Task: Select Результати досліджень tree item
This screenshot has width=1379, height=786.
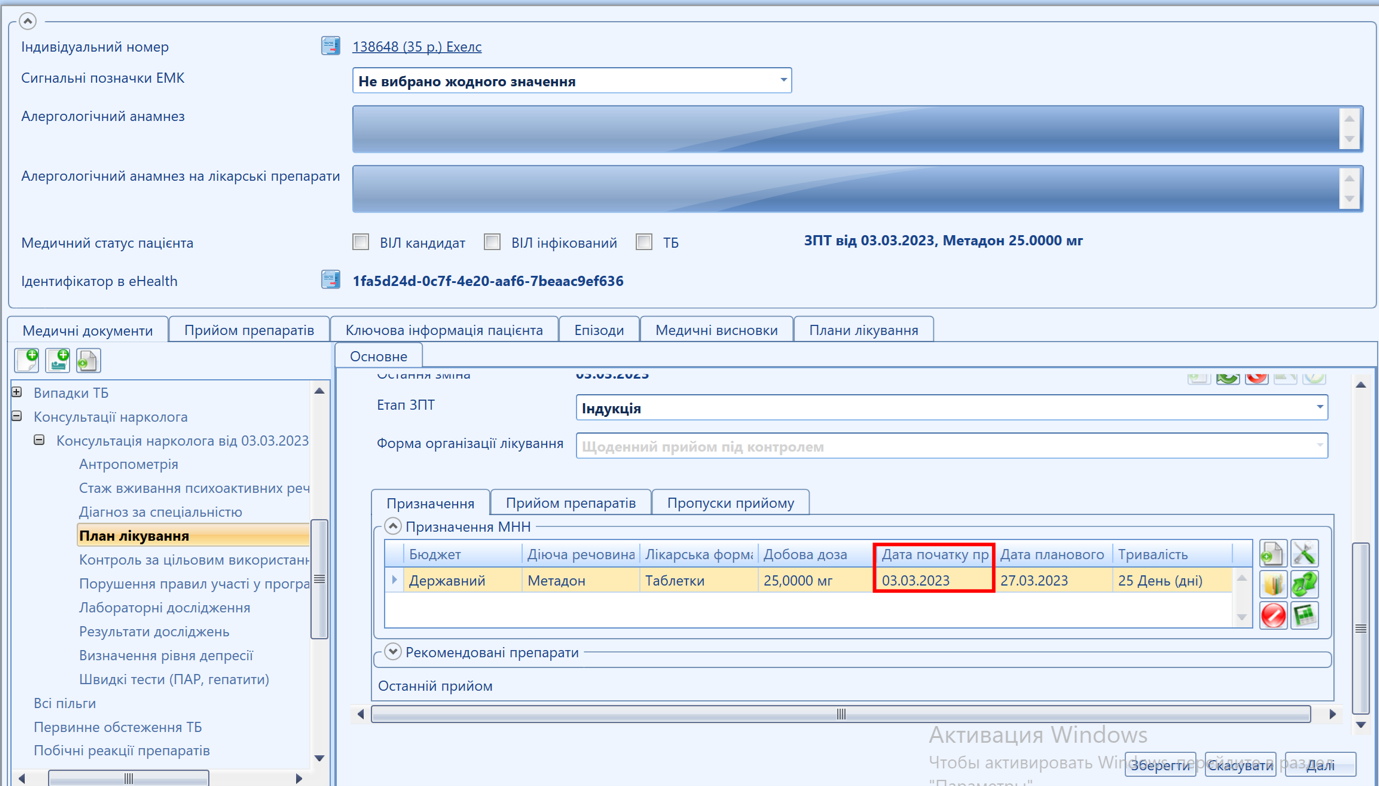Action: pos(154,631)
